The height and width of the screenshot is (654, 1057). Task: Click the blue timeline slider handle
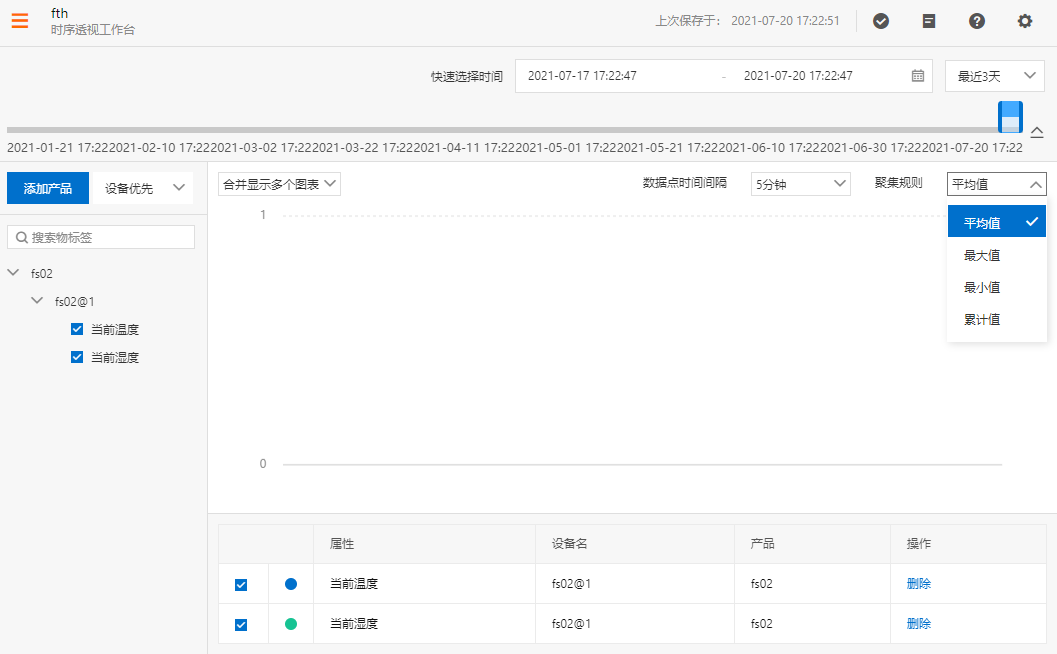tap(1010, 116)
